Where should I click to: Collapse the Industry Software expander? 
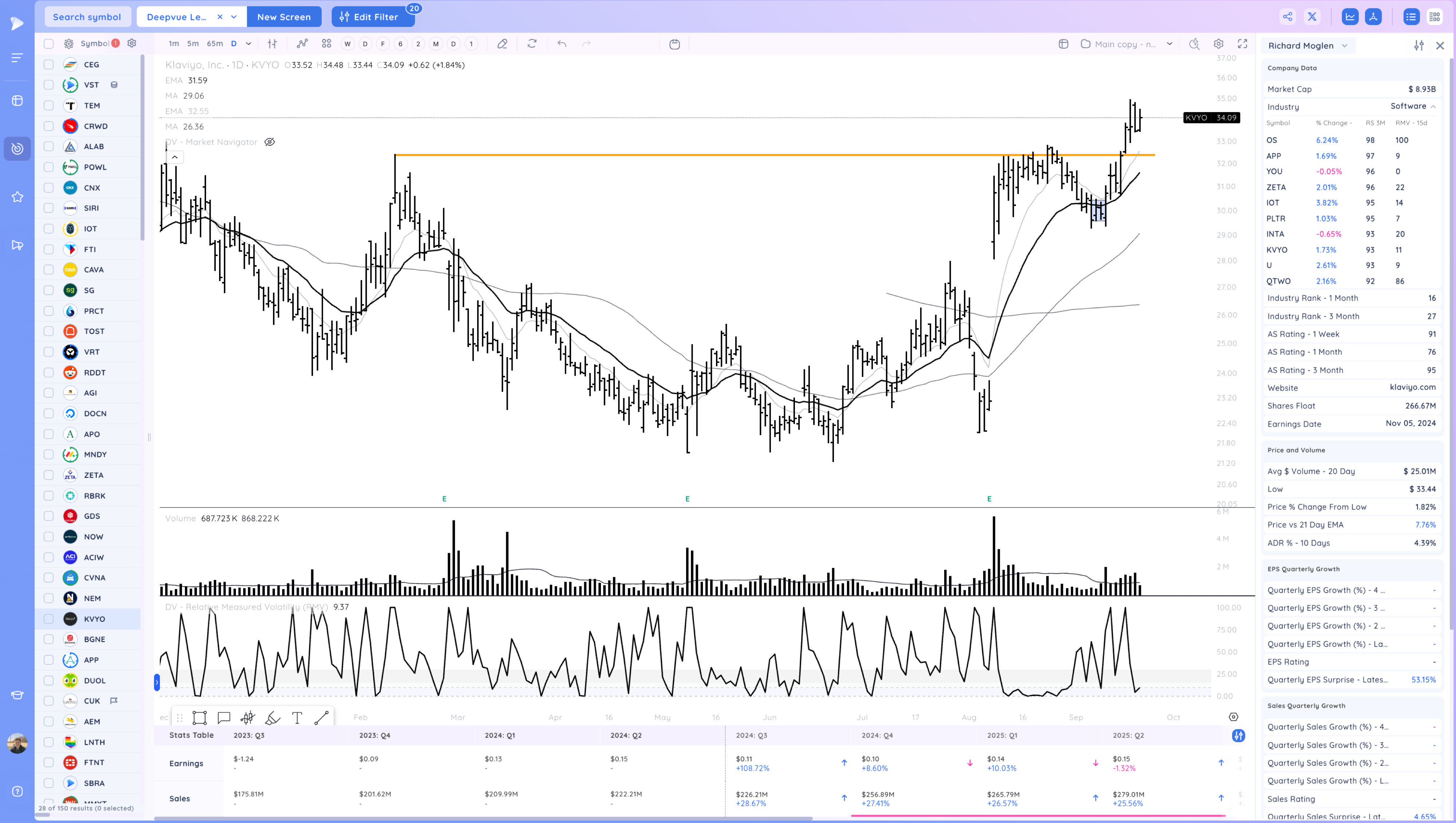[x=1433, y=107]
